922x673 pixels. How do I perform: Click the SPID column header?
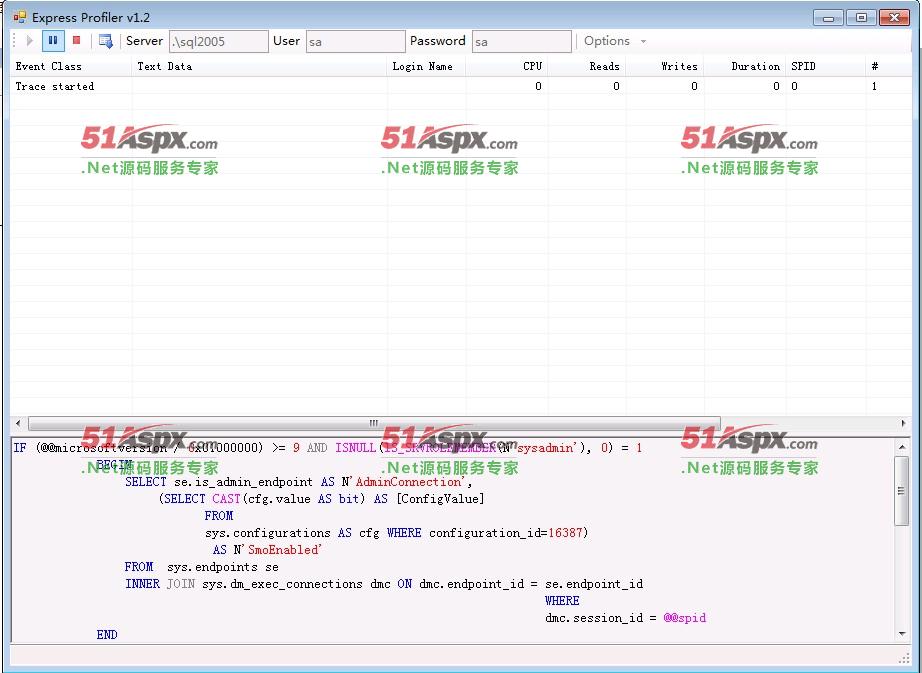[826, 66]
